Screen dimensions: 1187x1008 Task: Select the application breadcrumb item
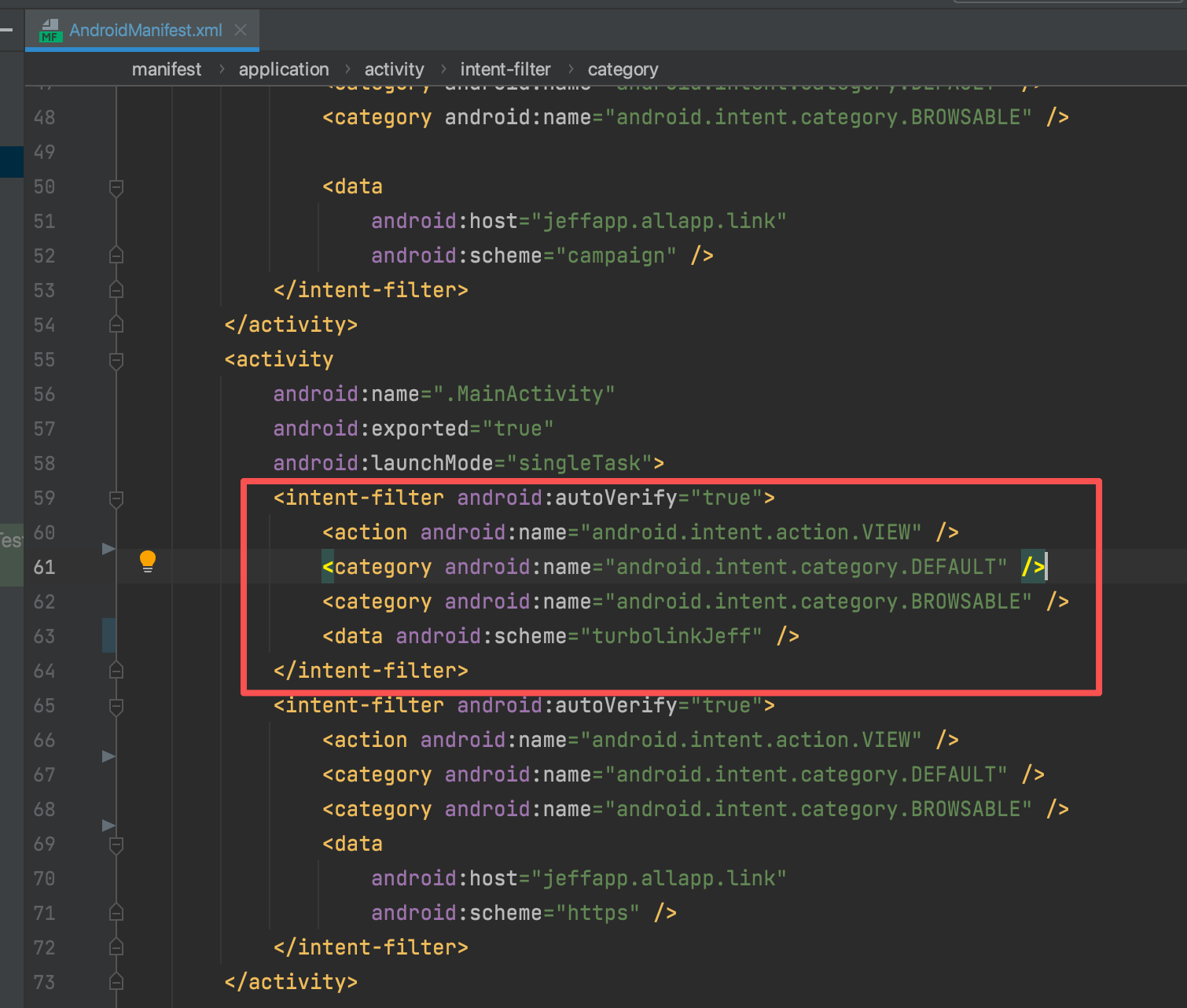(284, 69)
